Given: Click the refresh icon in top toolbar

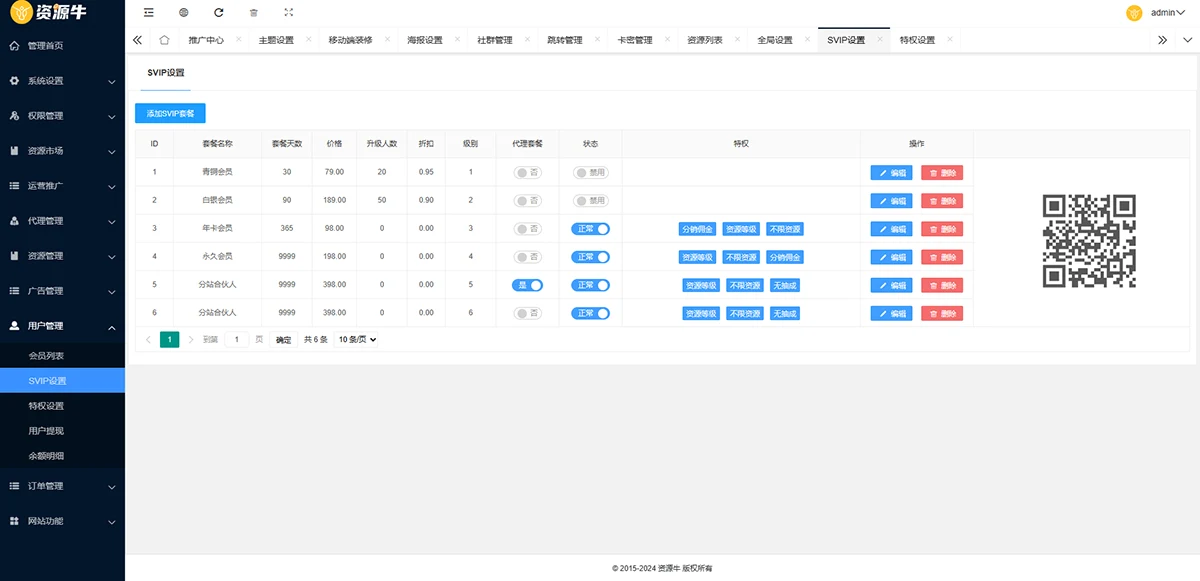Looking at the screenshot, I should click(x=219, y=13).
